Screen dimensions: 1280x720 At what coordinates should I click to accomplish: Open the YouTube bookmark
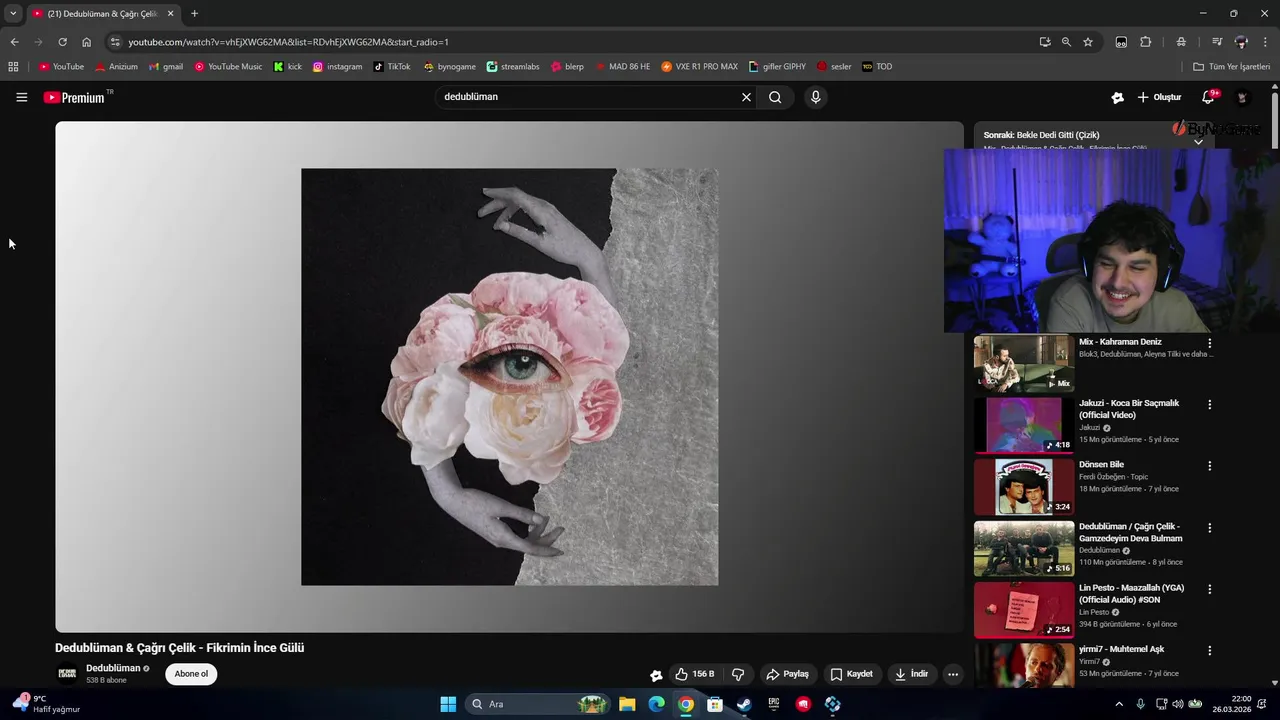(x=61, y=67)
